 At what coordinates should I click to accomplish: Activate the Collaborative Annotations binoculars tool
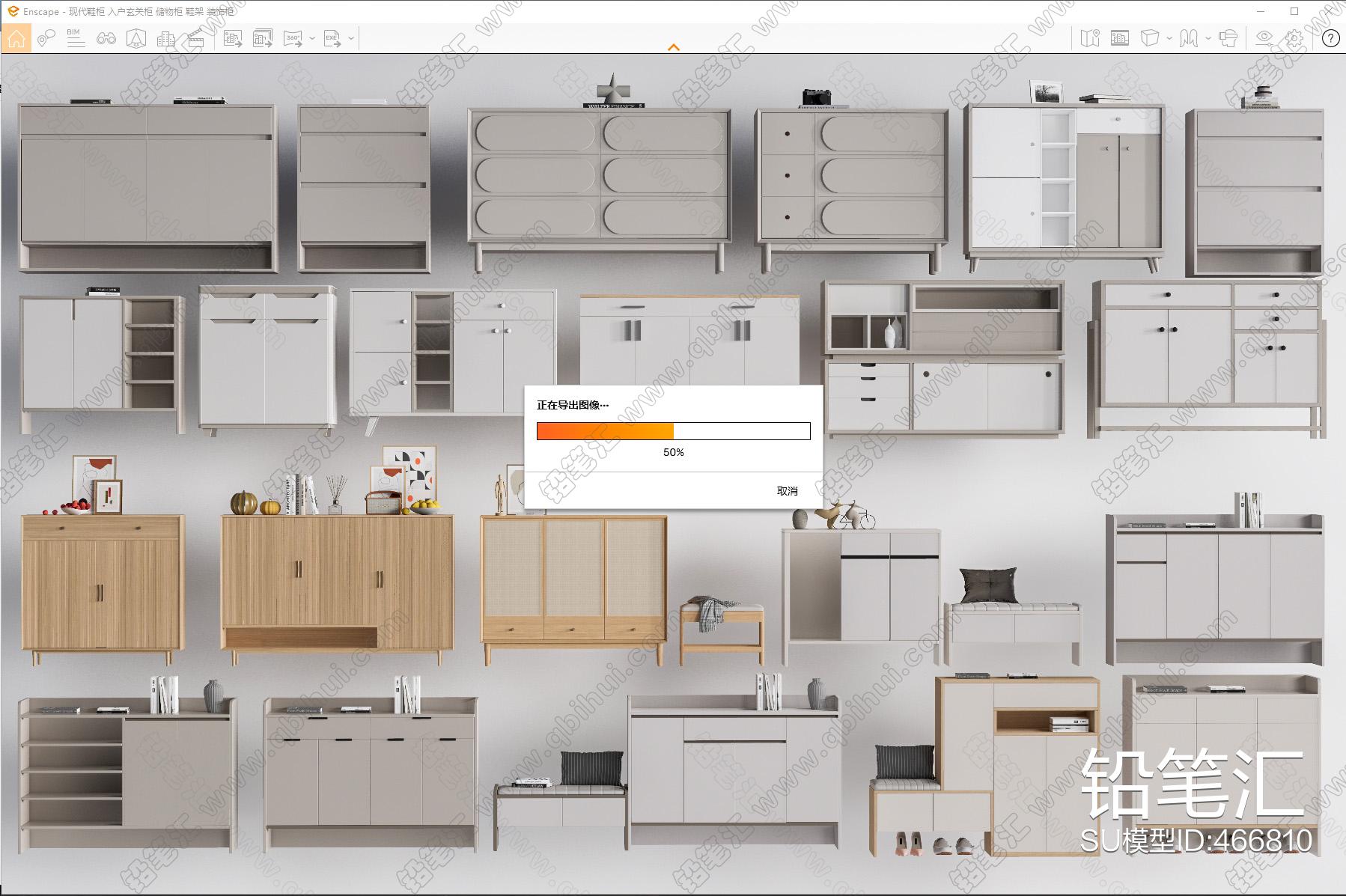pos(106,38)
